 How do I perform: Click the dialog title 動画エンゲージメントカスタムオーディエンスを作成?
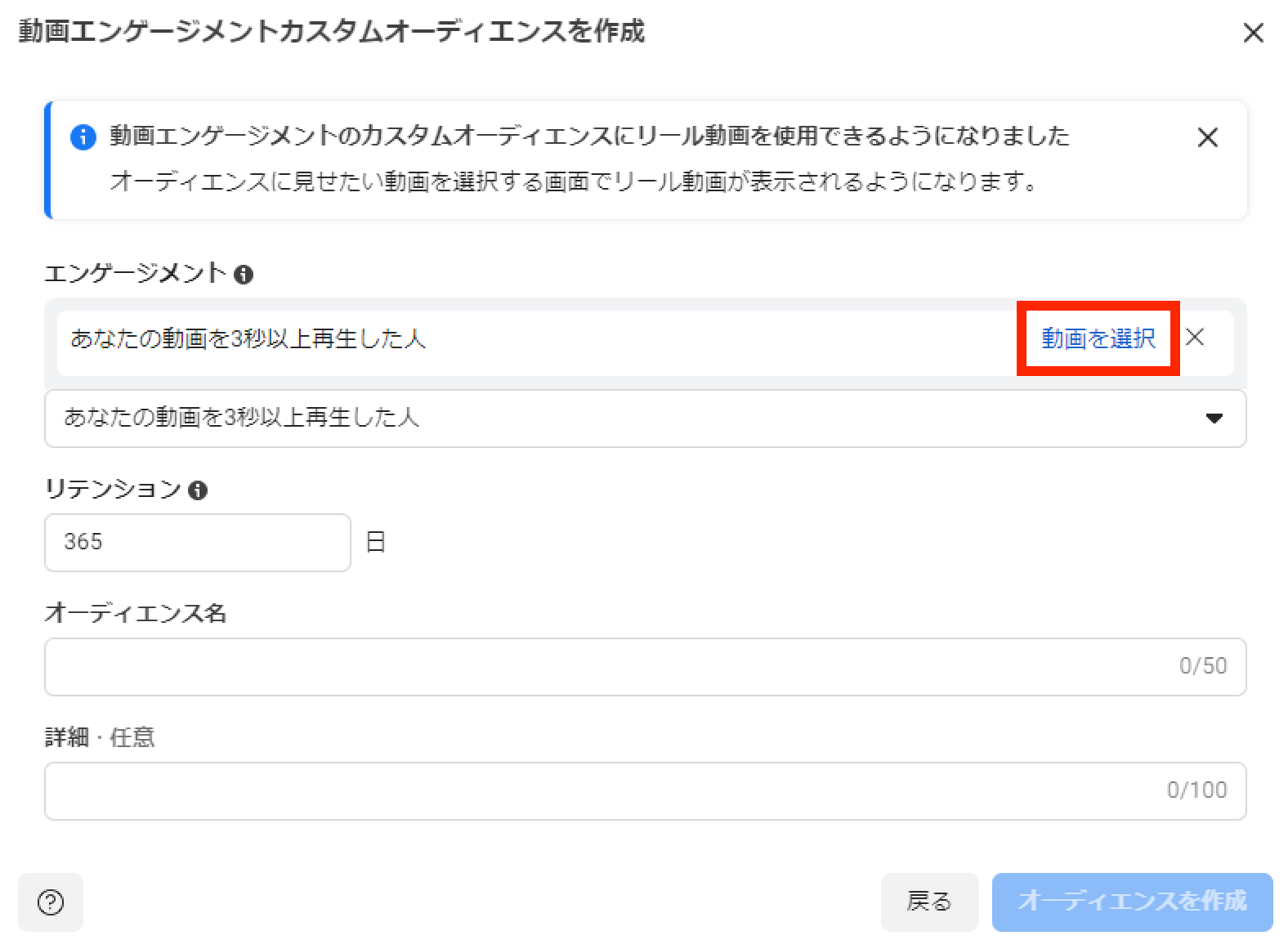click(x=331, y=32)
